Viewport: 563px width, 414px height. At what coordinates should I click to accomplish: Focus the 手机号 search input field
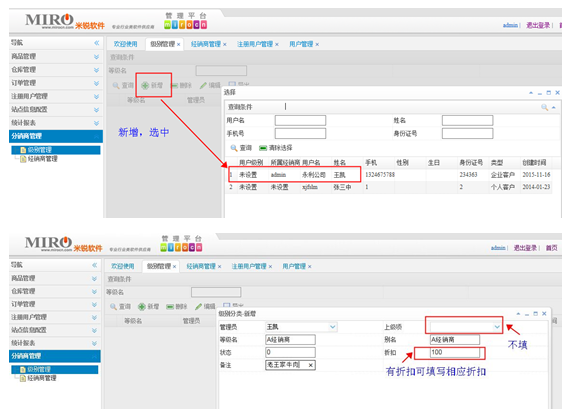click(x=300, y=134)
